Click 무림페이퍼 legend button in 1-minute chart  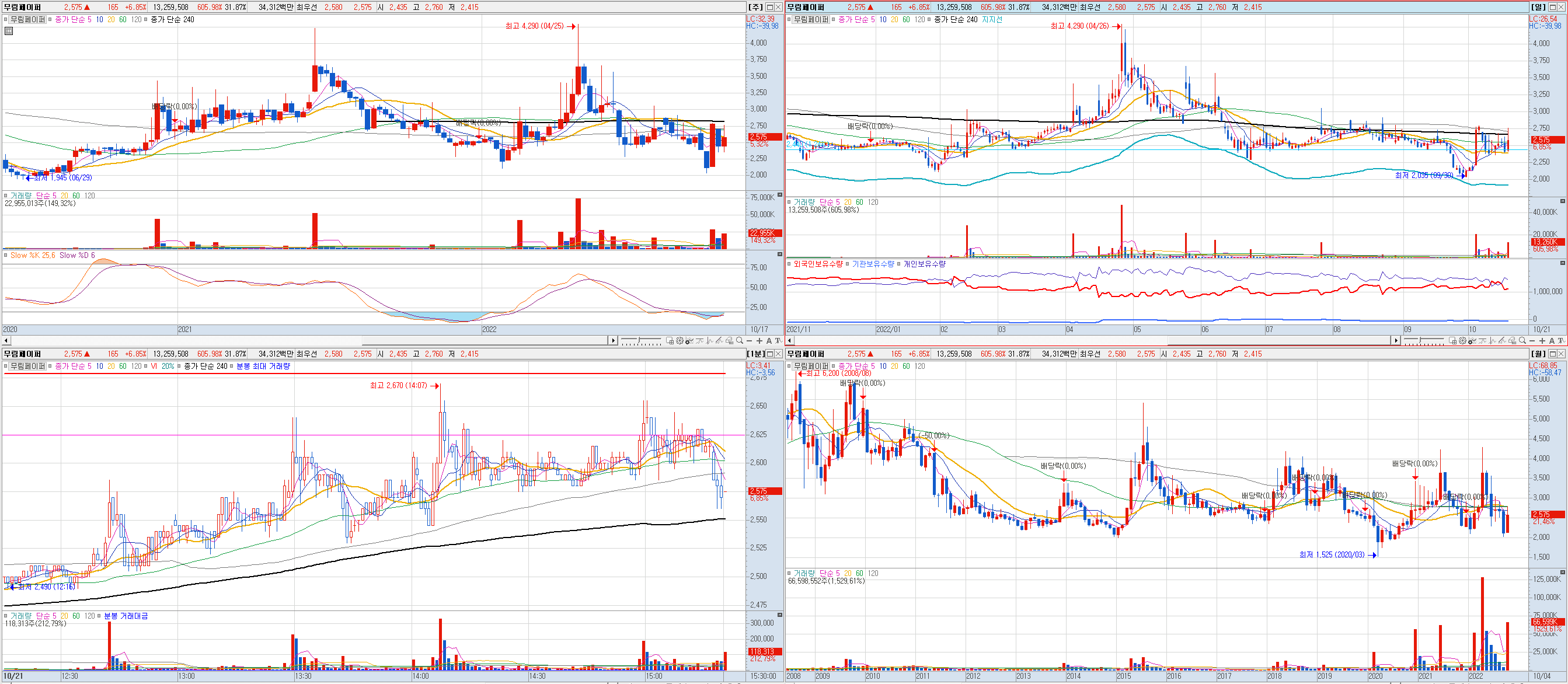(x=27, y=367)
